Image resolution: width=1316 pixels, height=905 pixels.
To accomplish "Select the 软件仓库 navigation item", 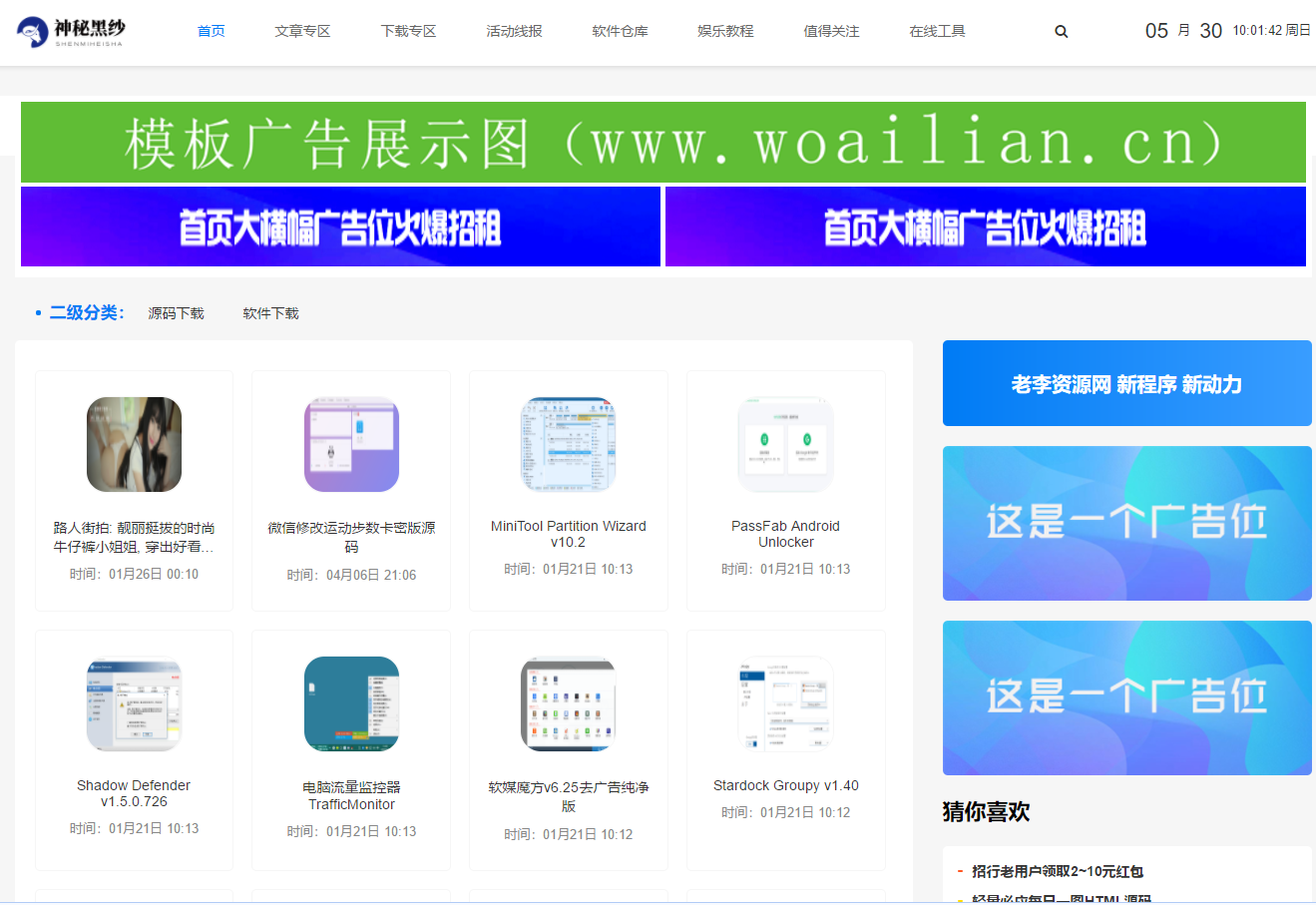I will click(x=620, y=32).
